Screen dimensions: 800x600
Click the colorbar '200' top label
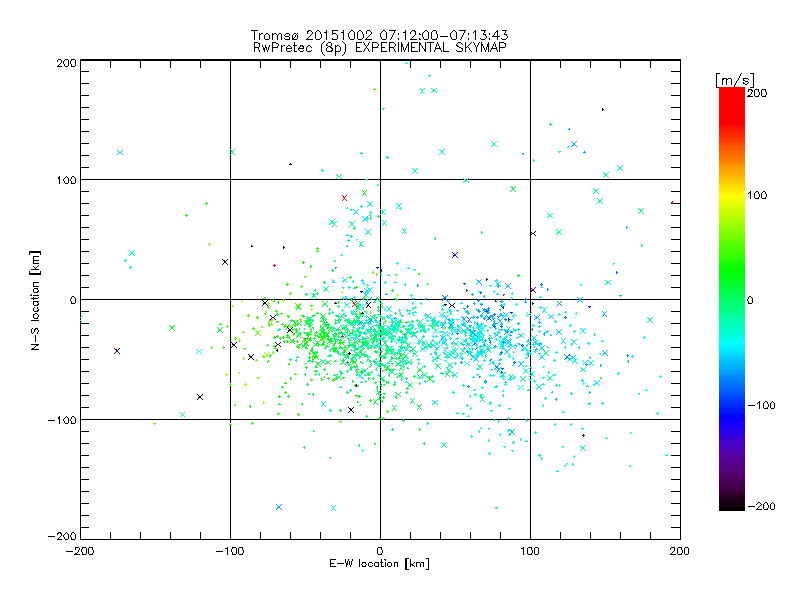pyautogui.click(x=757, y=93)
